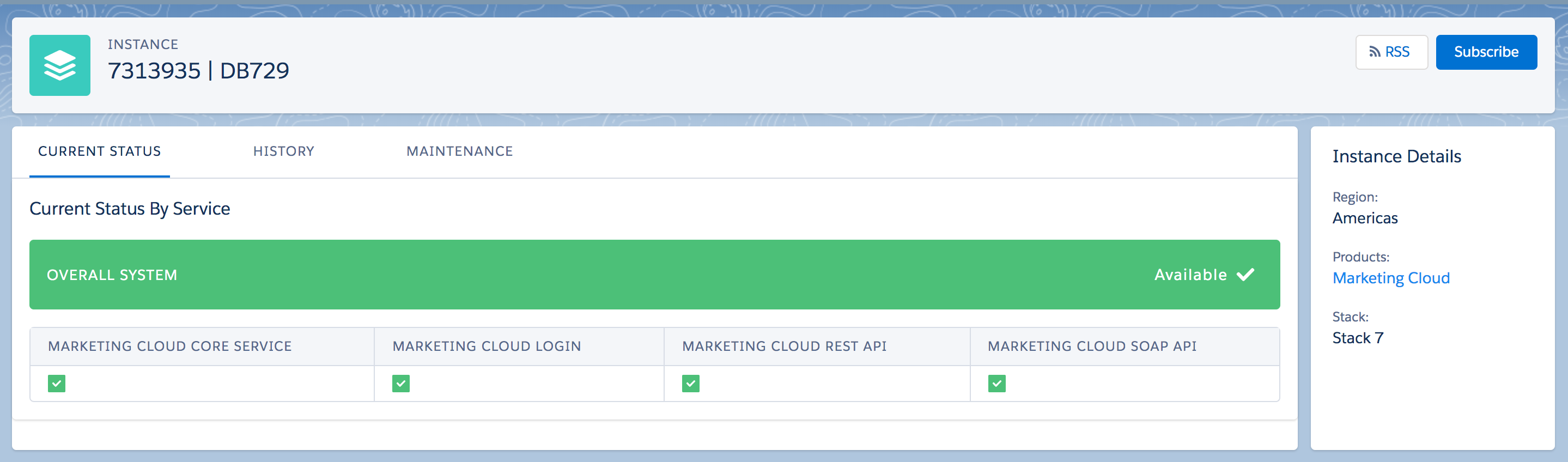Image resolution: width=1568 pixels, height=462 pixels.
Task: Open the Marketing Cloud product link
Action: tap(1391, 278)
